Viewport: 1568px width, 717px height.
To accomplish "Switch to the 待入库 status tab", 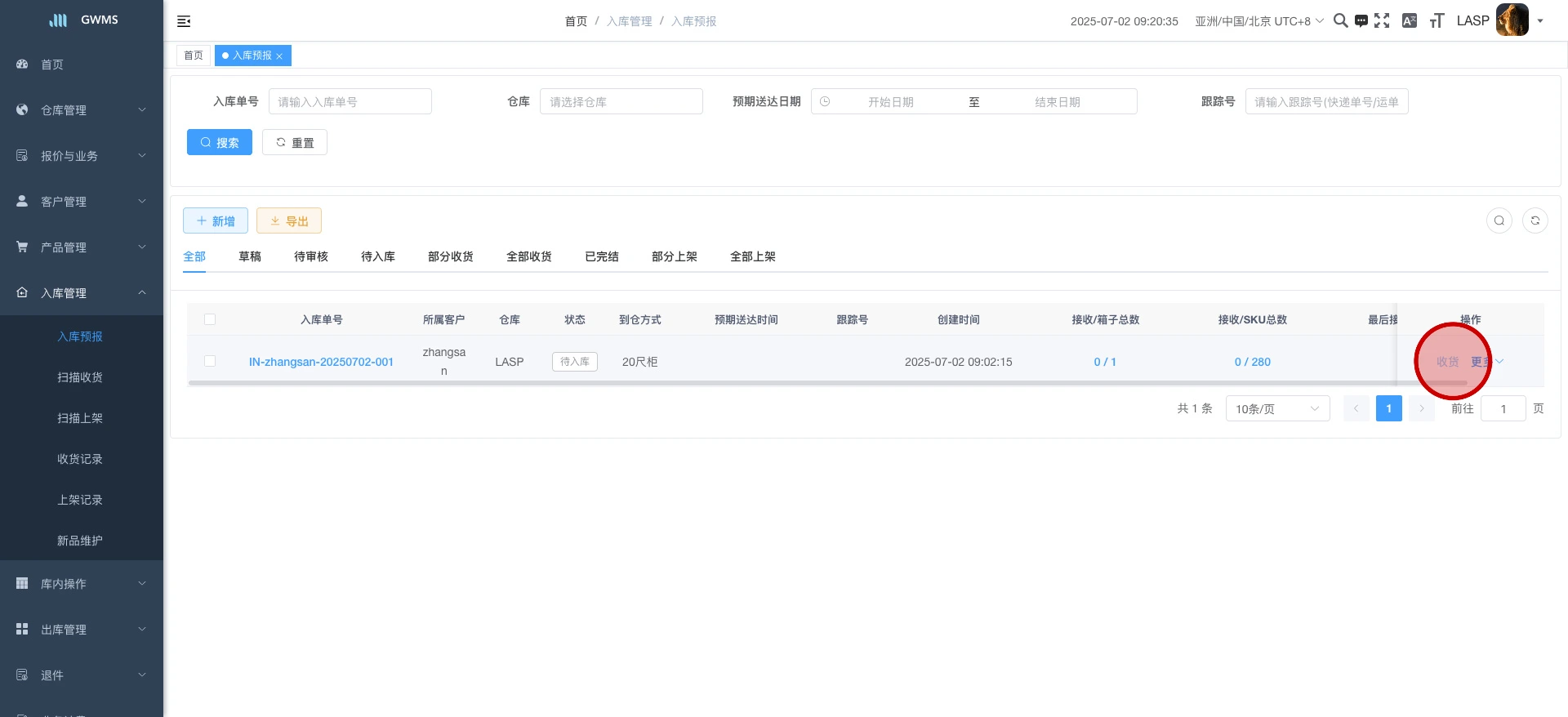I will (x=378, y=256).
